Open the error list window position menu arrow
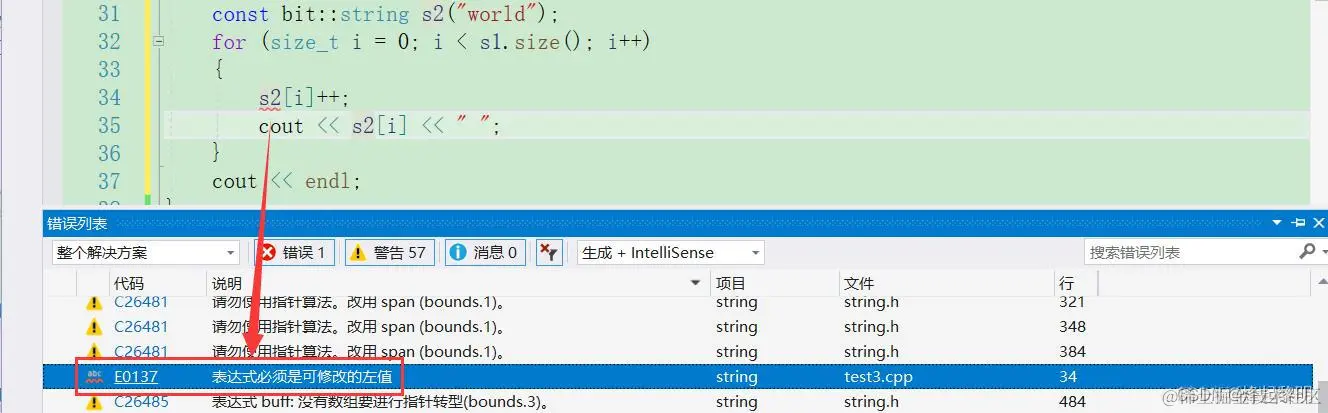1328x413 pixels. click(1276, 223)
